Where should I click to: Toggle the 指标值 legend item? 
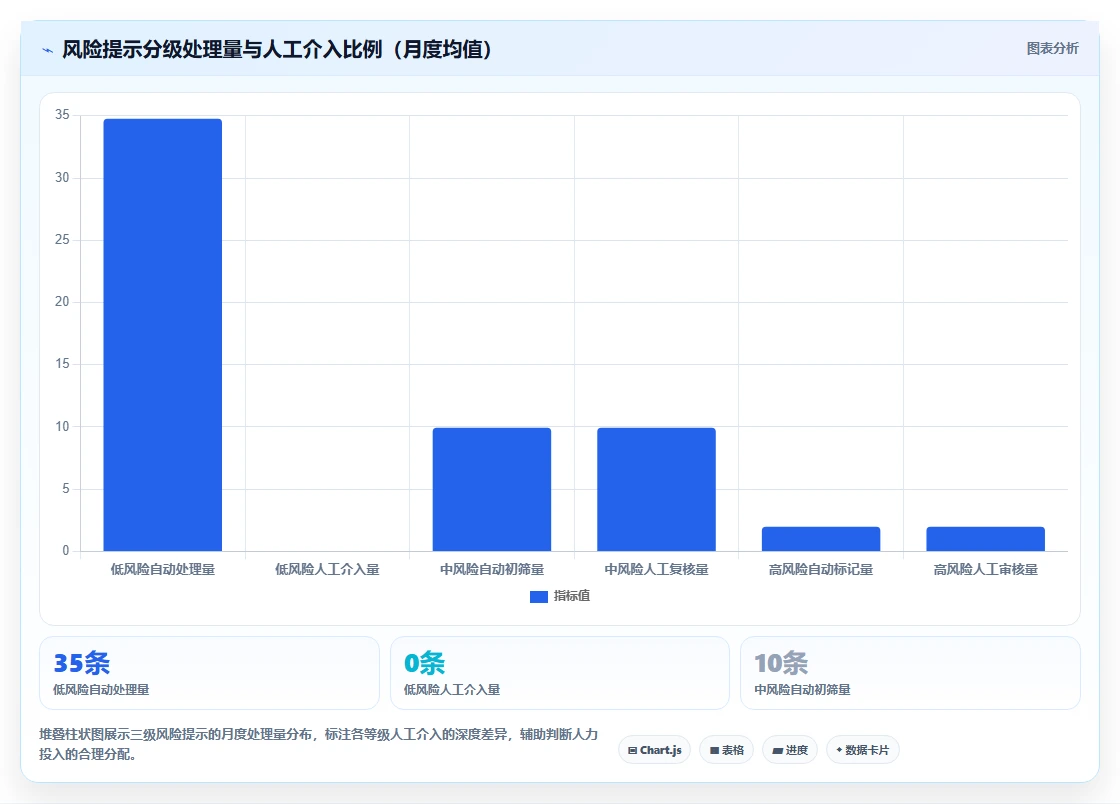[560, 596]
